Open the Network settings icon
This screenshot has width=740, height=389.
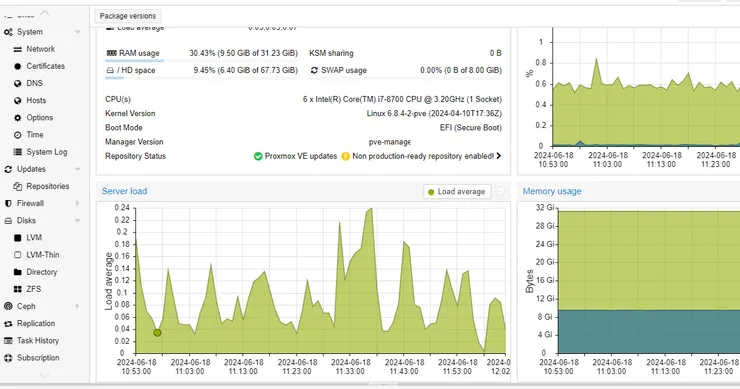tap(17, 49)
